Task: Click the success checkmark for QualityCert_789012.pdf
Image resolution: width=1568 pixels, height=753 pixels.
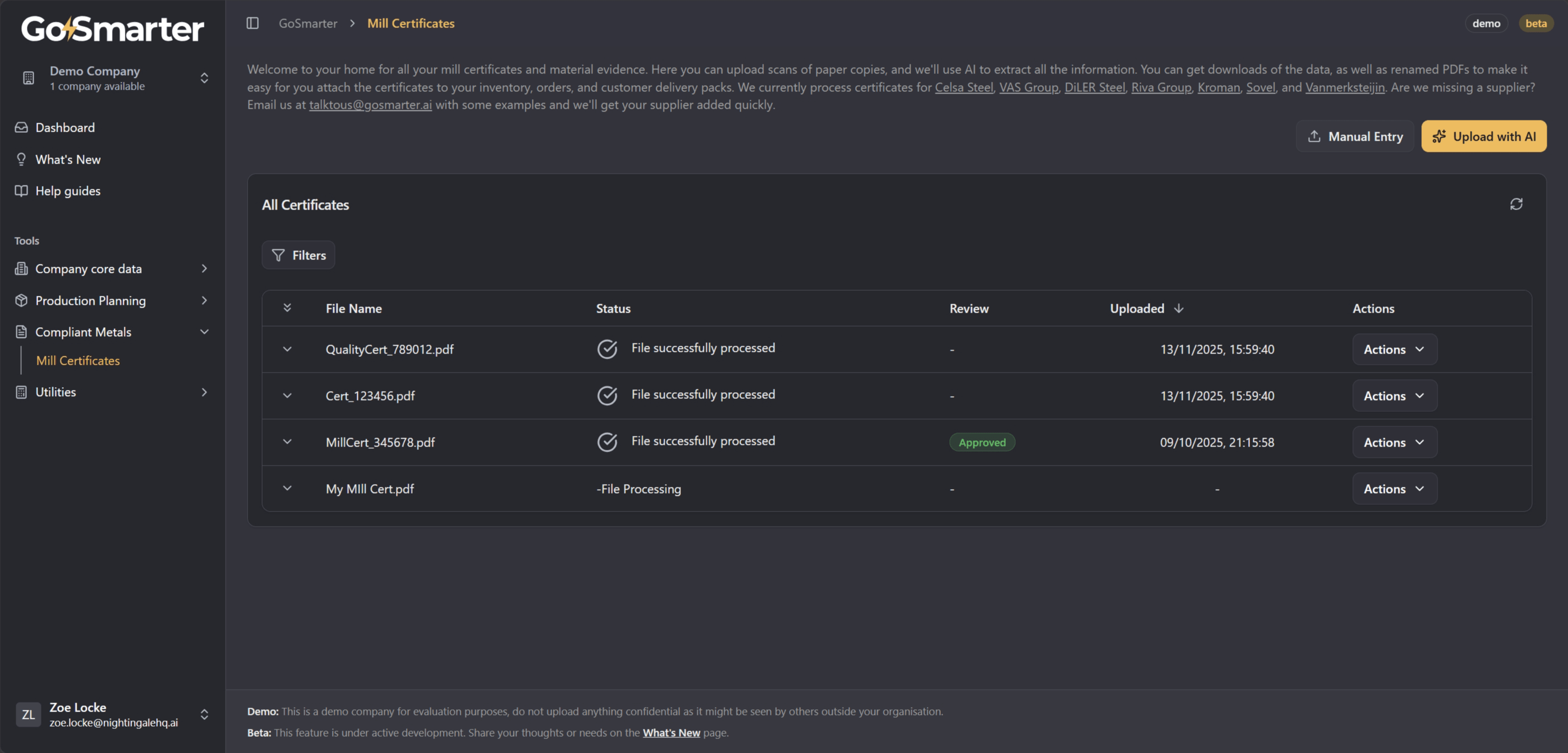Action: 607,349
